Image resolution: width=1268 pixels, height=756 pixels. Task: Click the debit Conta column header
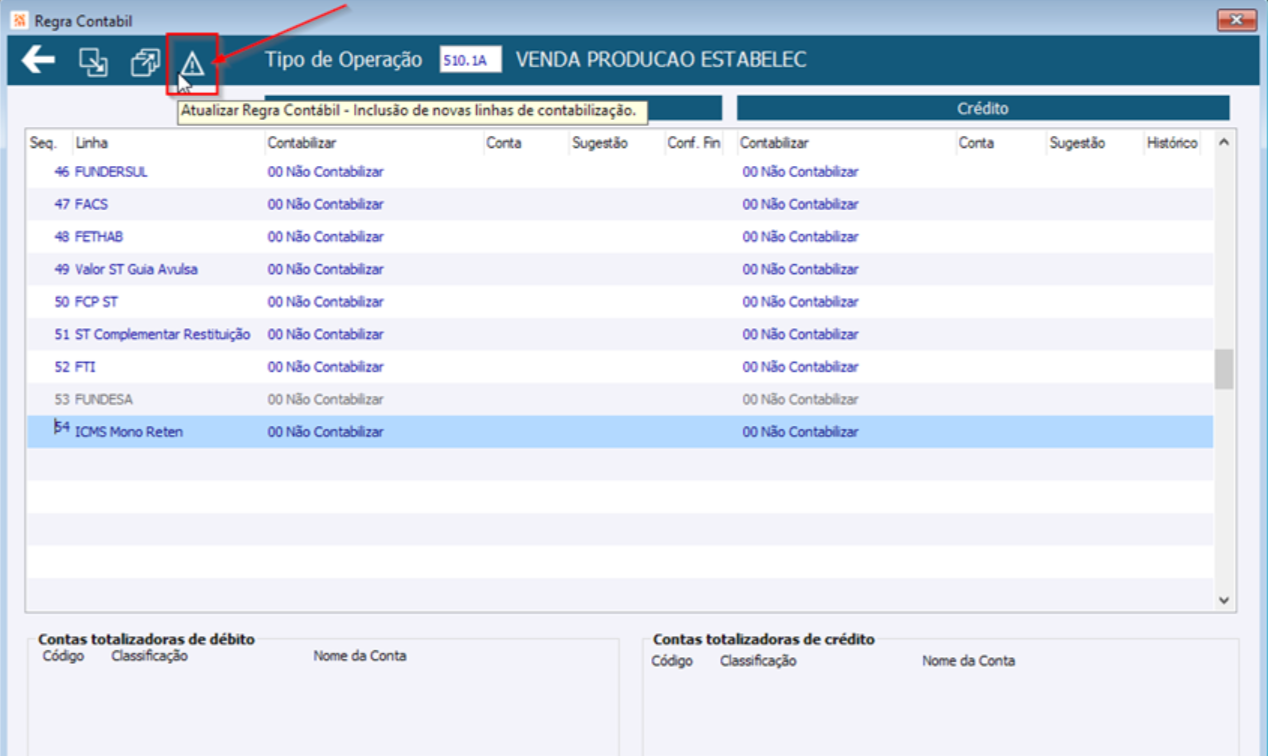point(504,143)
